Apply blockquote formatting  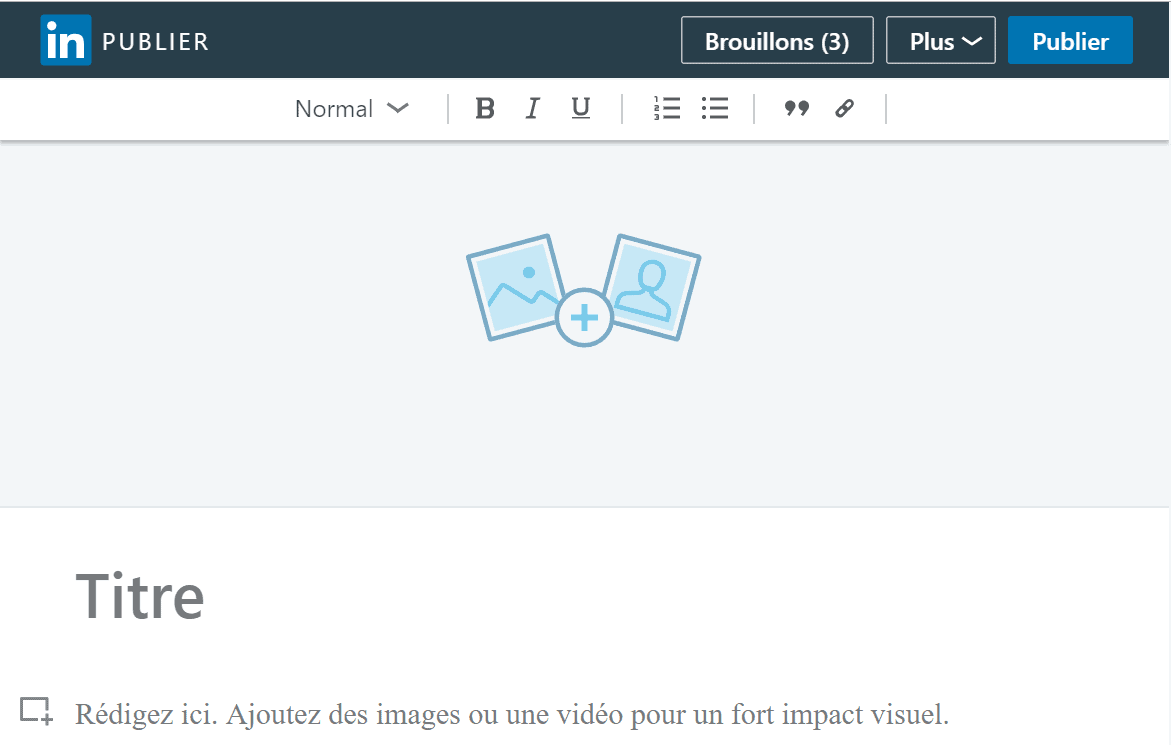(797, 109)
